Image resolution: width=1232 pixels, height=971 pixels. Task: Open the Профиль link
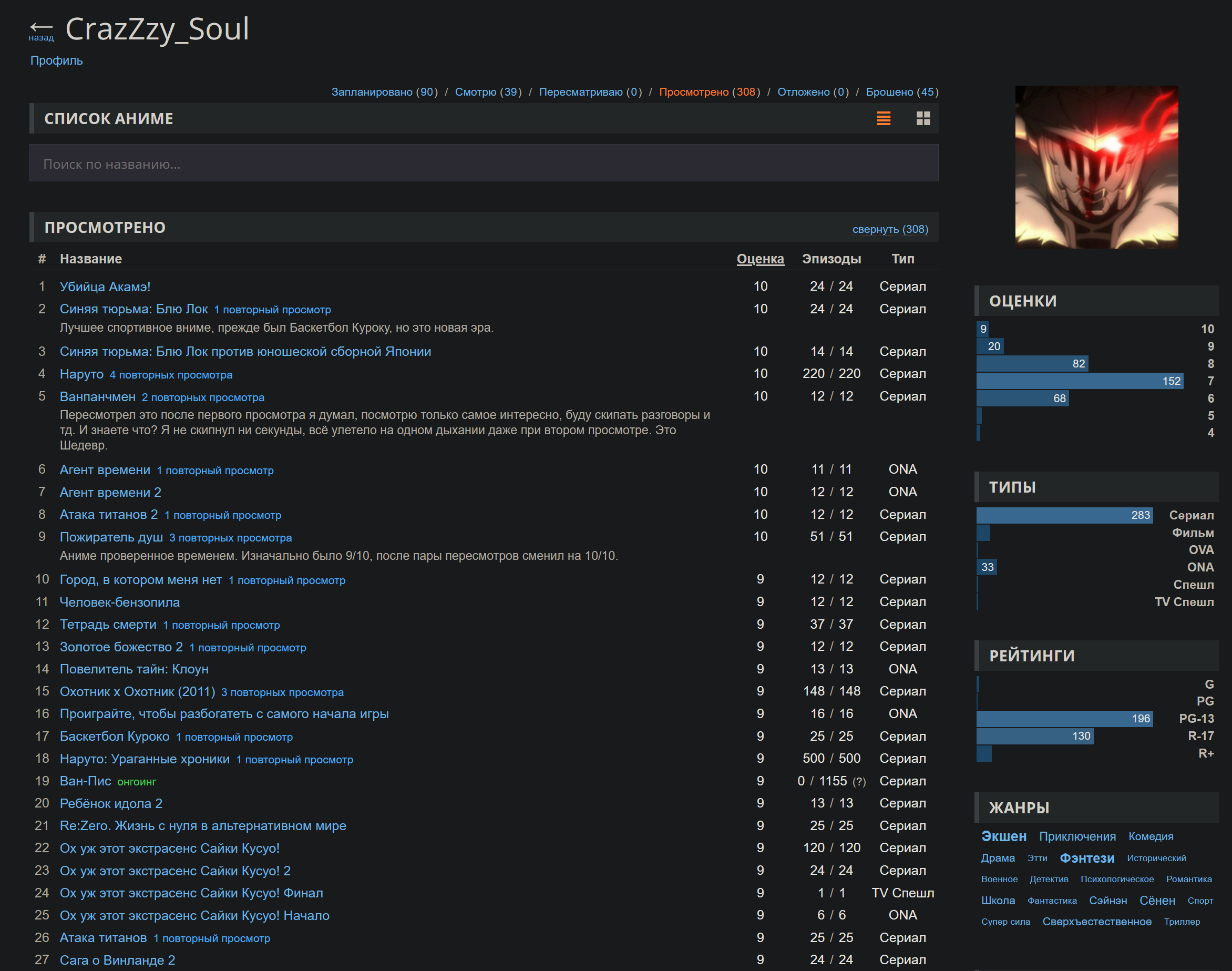tap(56, 60)
